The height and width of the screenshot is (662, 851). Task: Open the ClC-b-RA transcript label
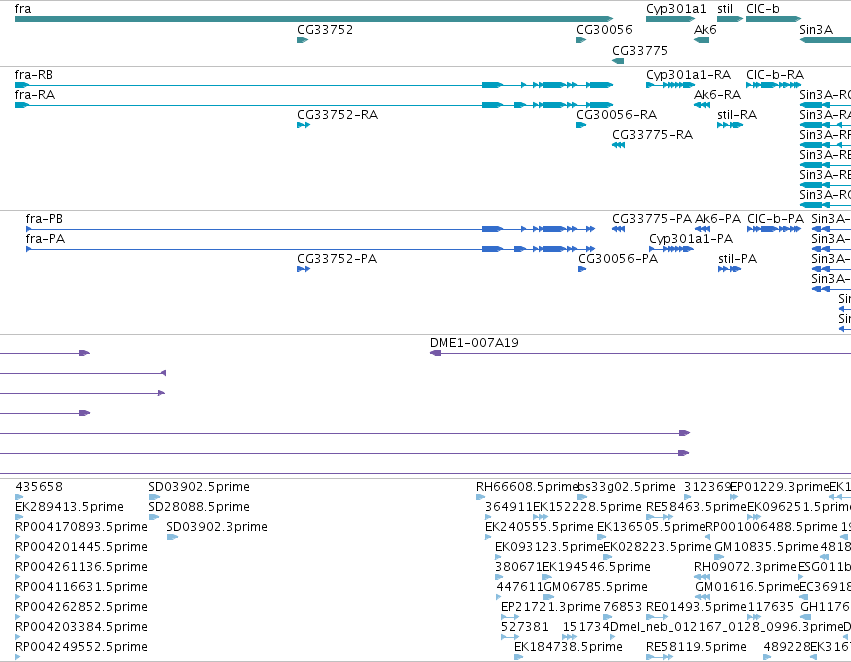pyautogui.click(x=775, y=75)
